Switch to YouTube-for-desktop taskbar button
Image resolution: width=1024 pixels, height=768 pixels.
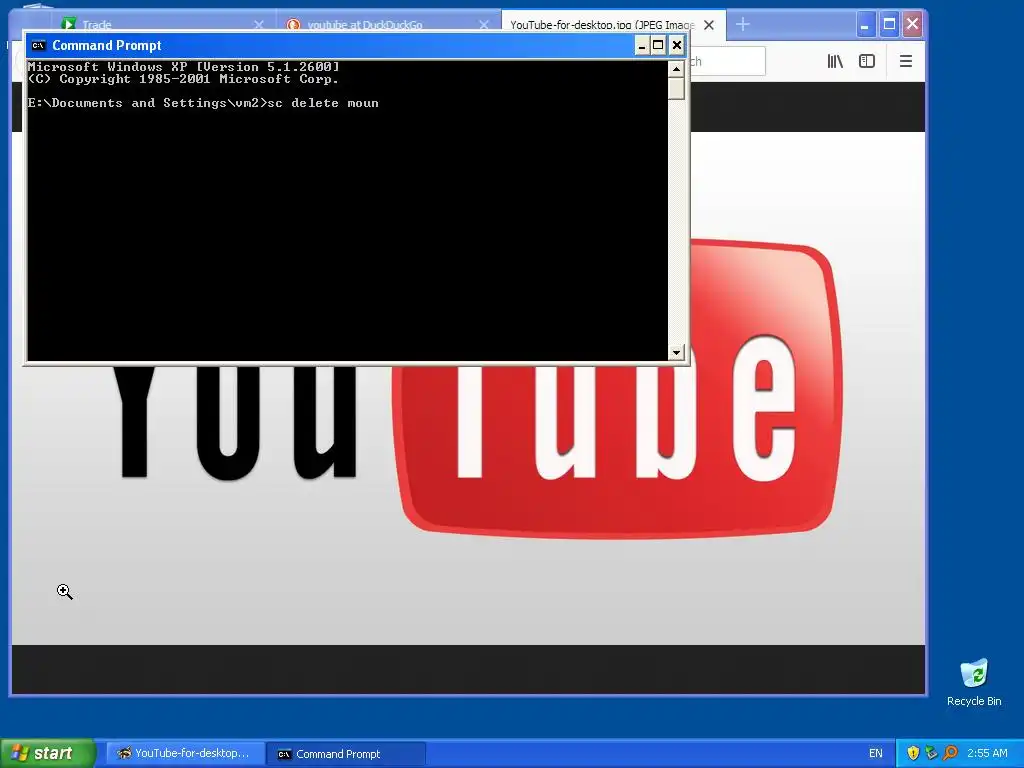coord(185,754)
